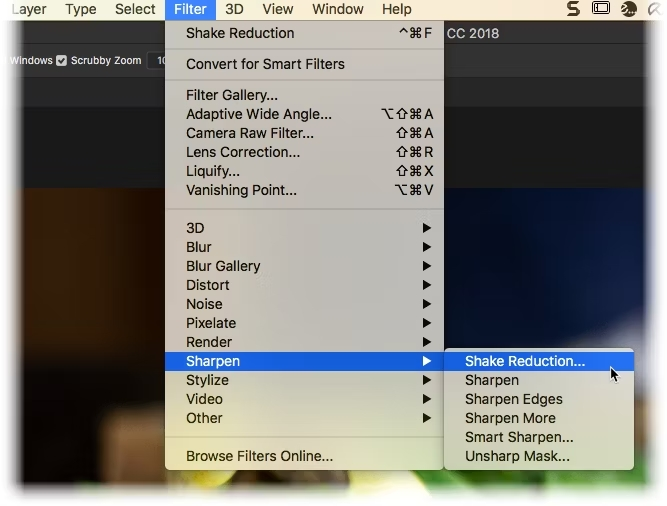The image size is (667, 506).
Task: Apply Sharpen Edges filter
Action: pyautogui.click(x=513, y=399)
